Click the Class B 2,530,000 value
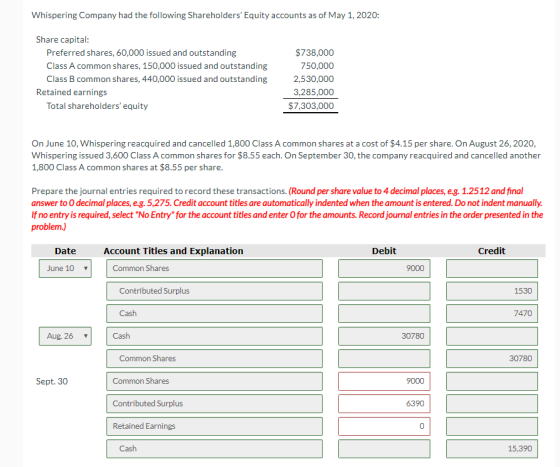 [314, 79]
